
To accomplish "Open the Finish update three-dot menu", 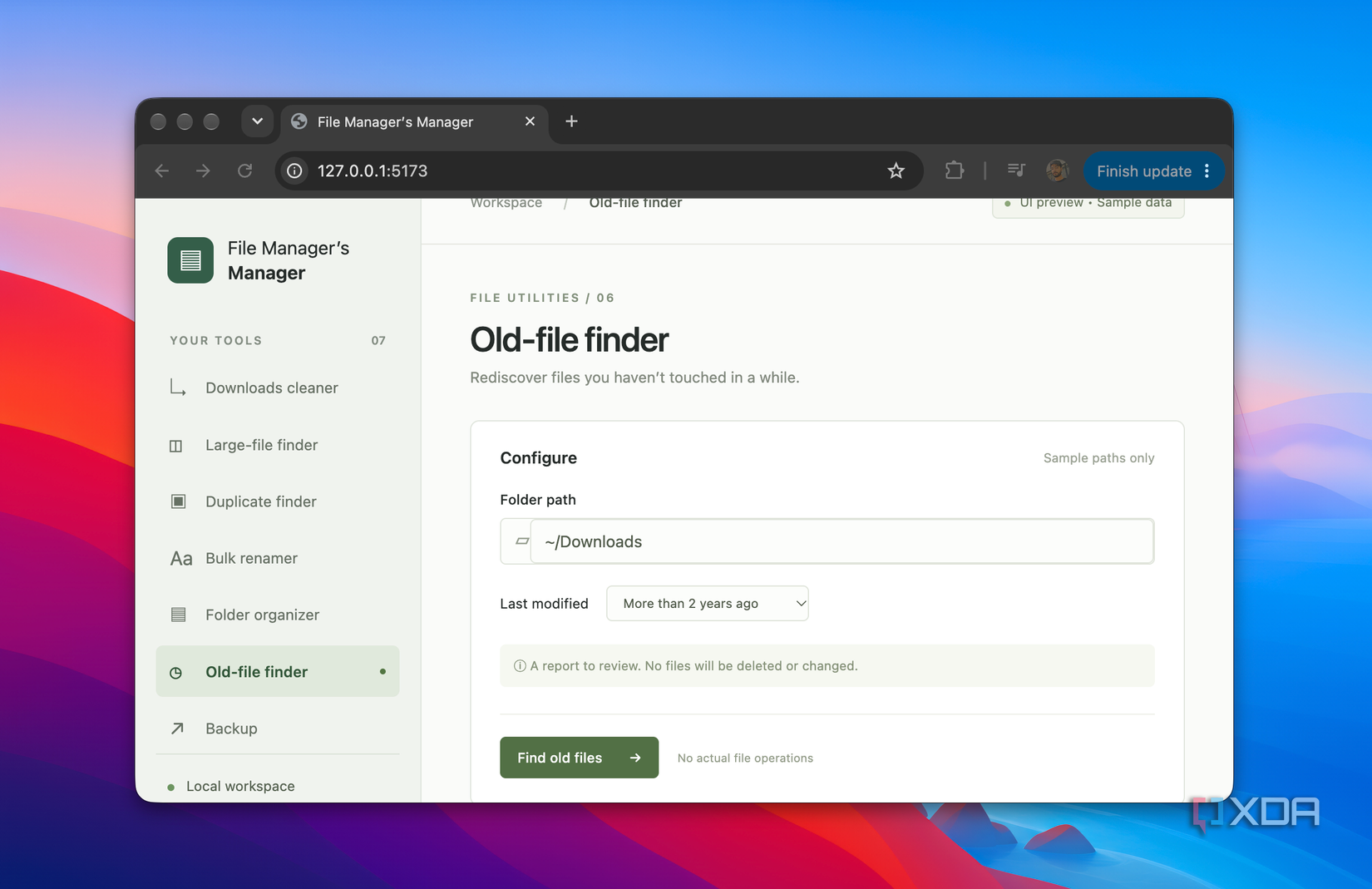I will tap(1207, 171).
